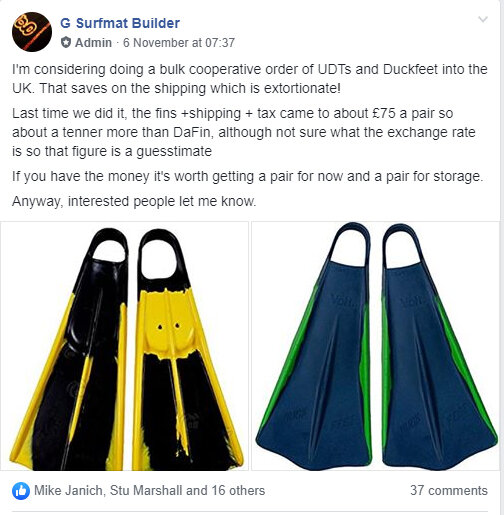504x515 pixels.
Task: Open Mike Janich's profile from likes
Action: click(x=68, y=491)
